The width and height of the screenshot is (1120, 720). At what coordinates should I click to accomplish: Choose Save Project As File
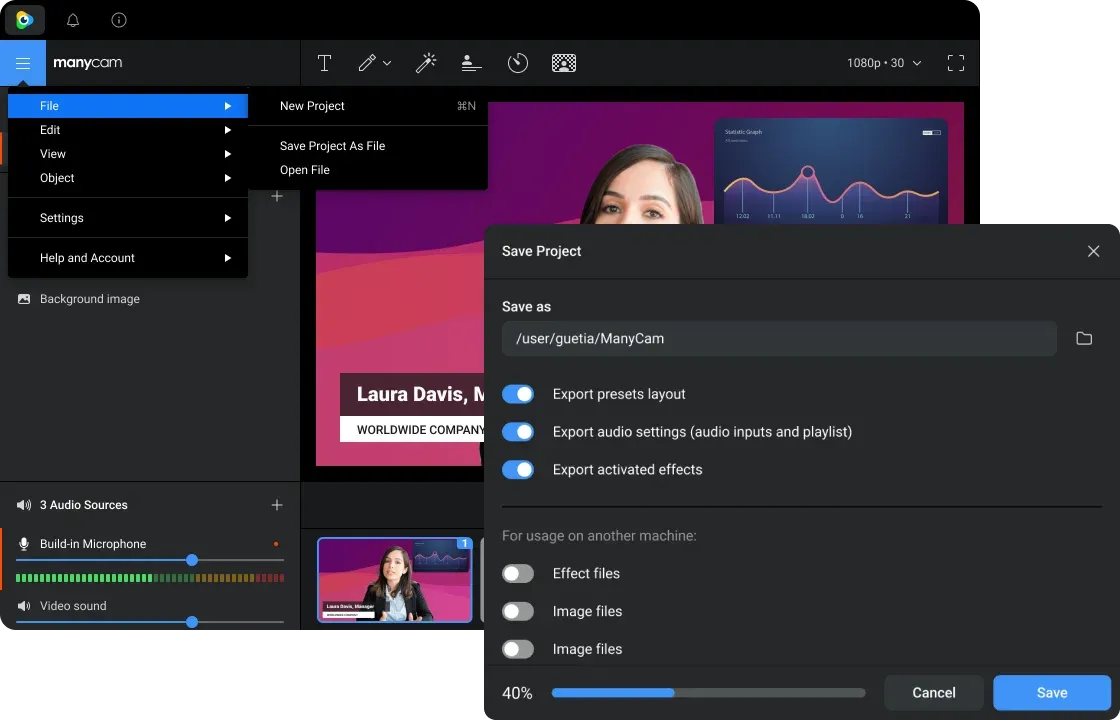click(332, 146)
